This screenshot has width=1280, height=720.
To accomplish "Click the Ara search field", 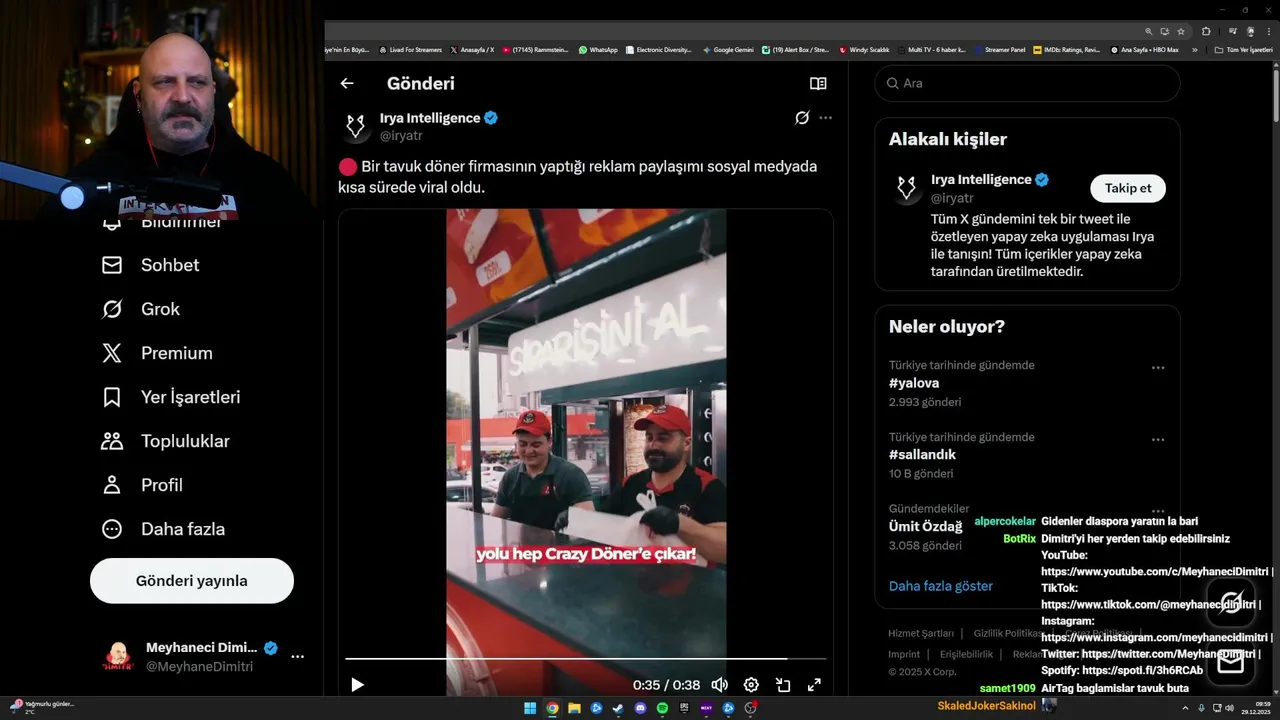I will pos(1027,83).
